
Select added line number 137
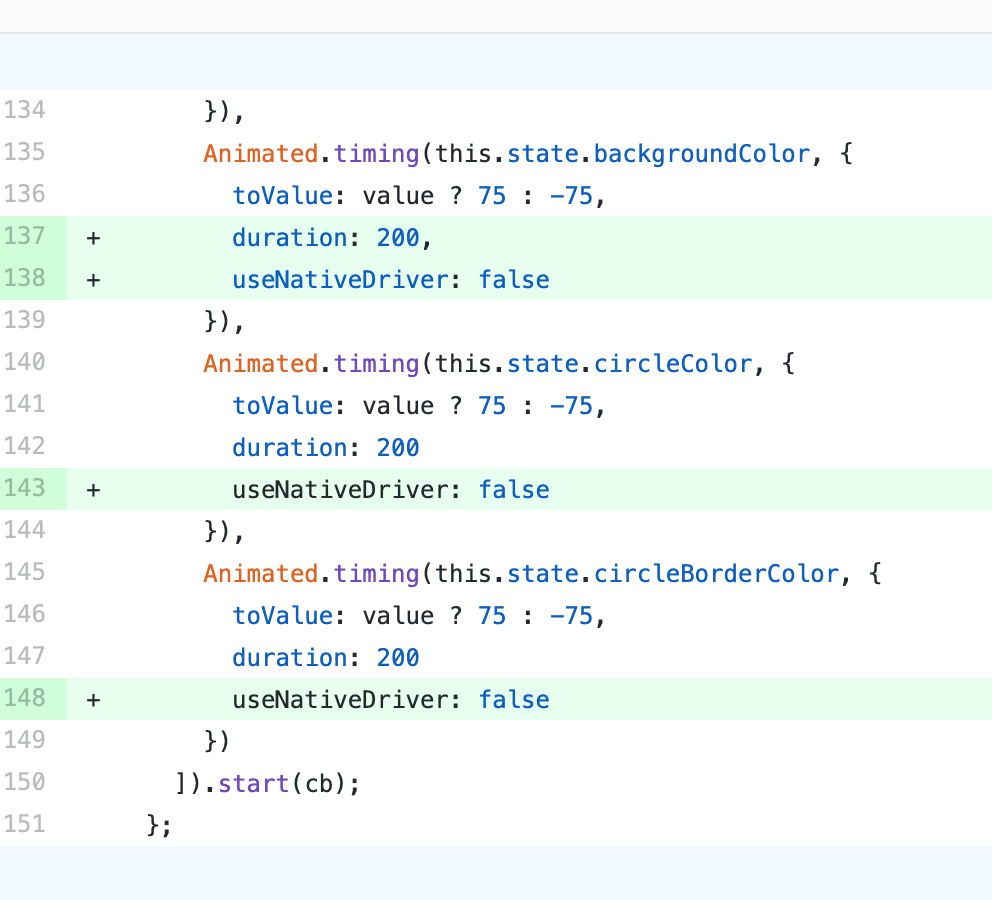point(25,236)
